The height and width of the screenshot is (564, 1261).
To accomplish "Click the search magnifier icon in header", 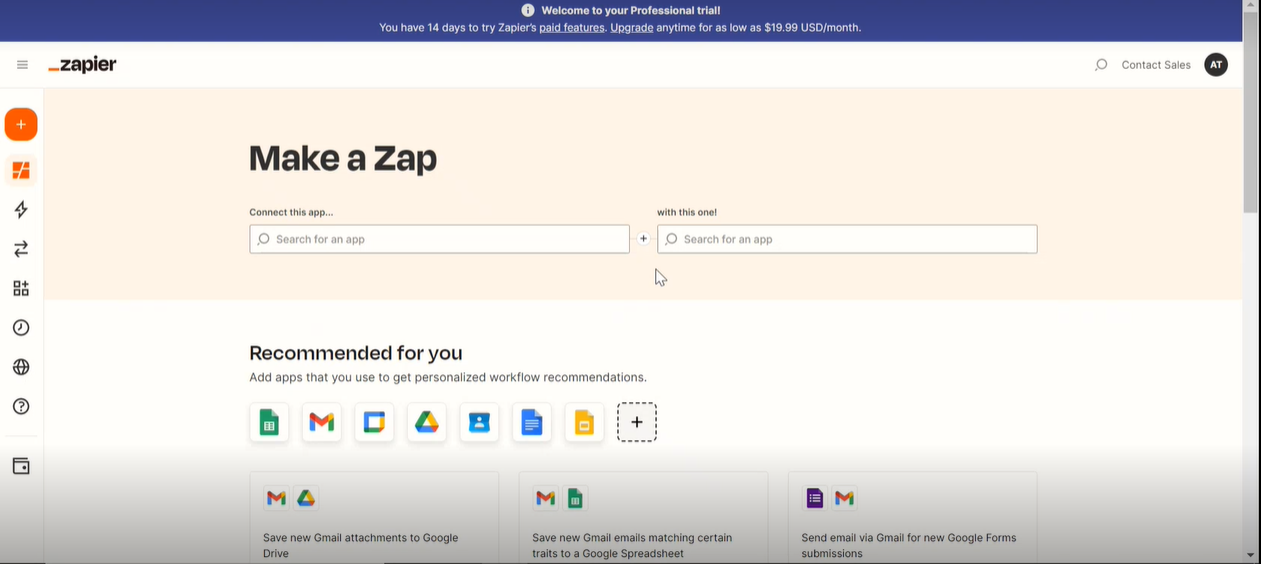I will (1101, 65).
